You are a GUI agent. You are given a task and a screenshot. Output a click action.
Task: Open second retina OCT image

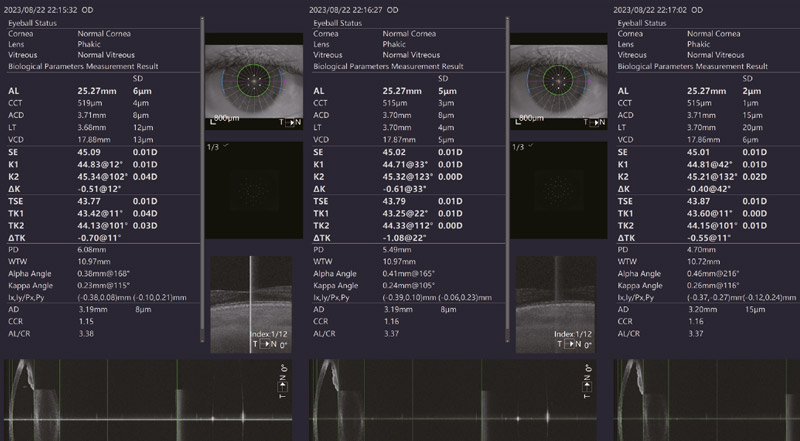click(x=556, y=304)
